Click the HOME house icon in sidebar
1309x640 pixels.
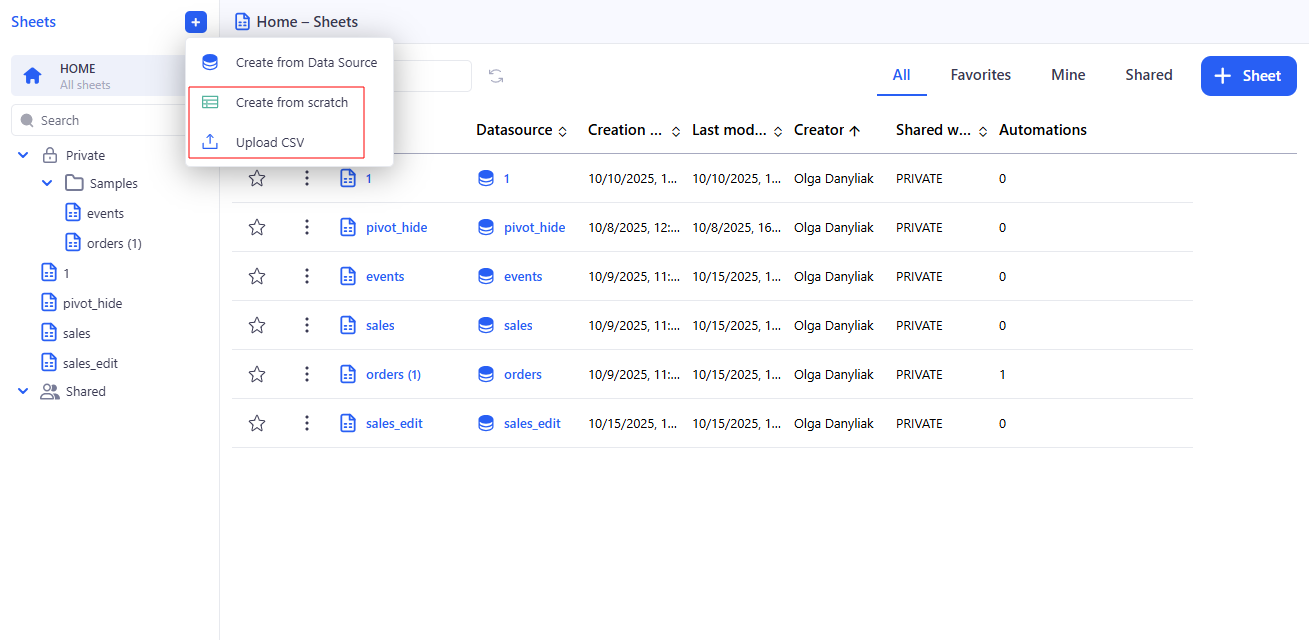tap(33, 76)
